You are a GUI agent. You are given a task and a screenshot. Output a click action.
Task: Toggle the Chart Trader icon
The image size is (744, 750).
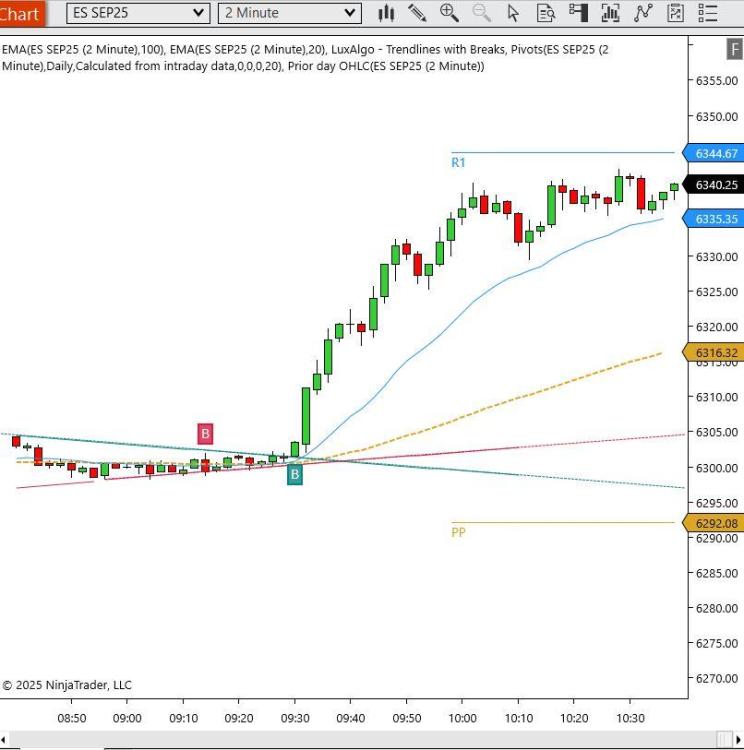[578, 13]
